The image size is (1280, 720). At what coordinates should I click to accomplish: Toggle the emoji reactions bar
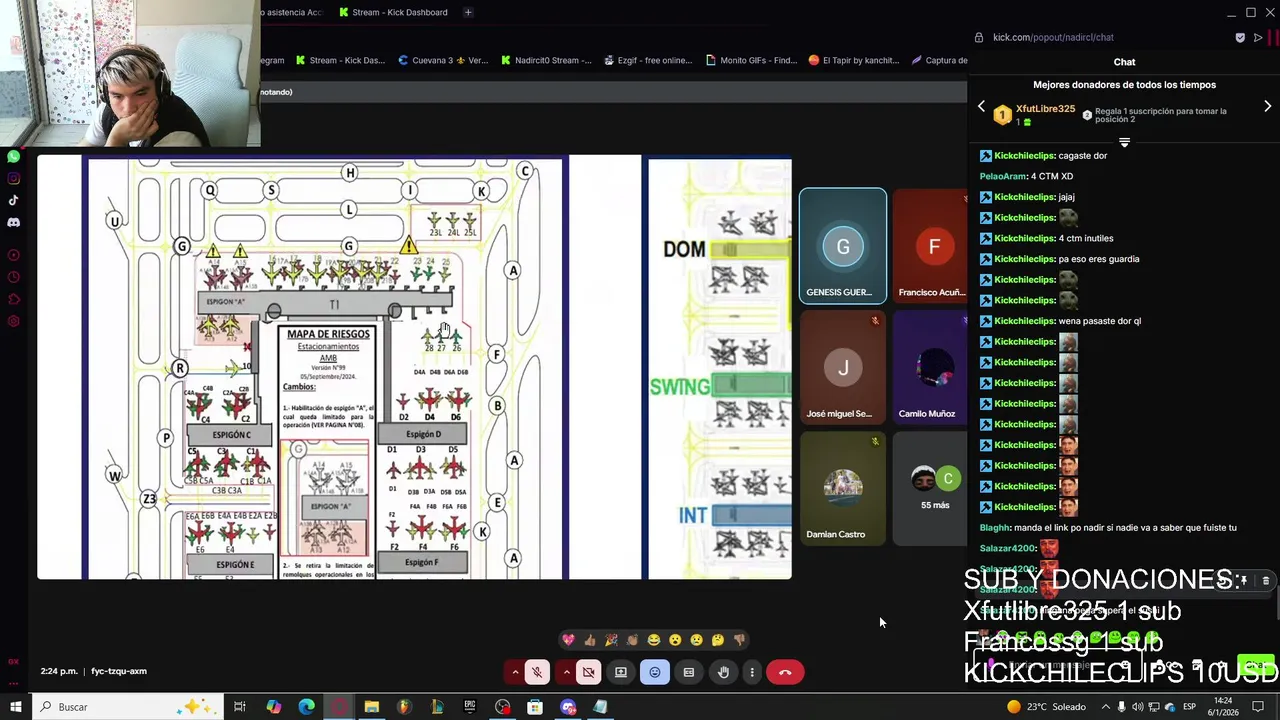[655, 672]
